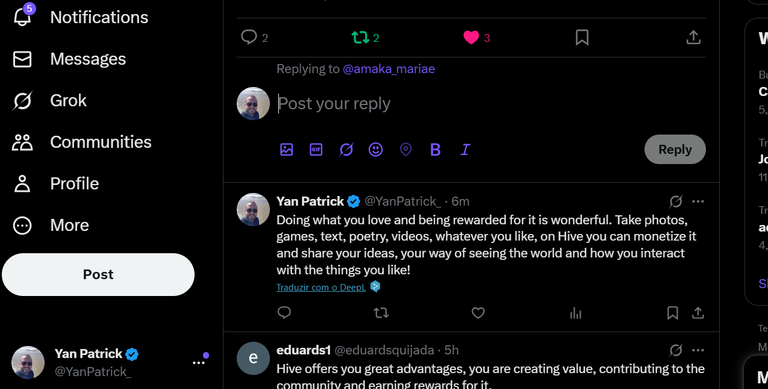Click the white Post button
The height and width of the screenshot is (389, 768).
(98, 274)
